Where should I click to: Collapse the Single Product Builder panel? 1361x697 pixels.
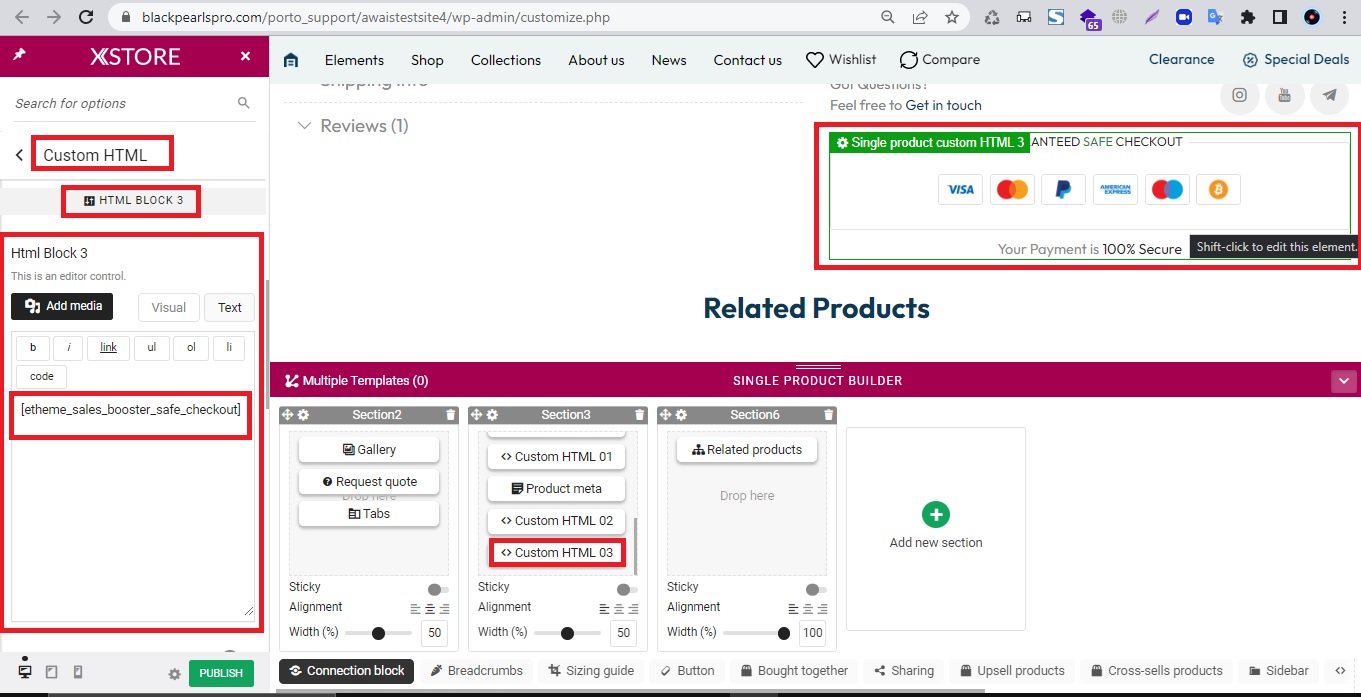pos(1343,381)
